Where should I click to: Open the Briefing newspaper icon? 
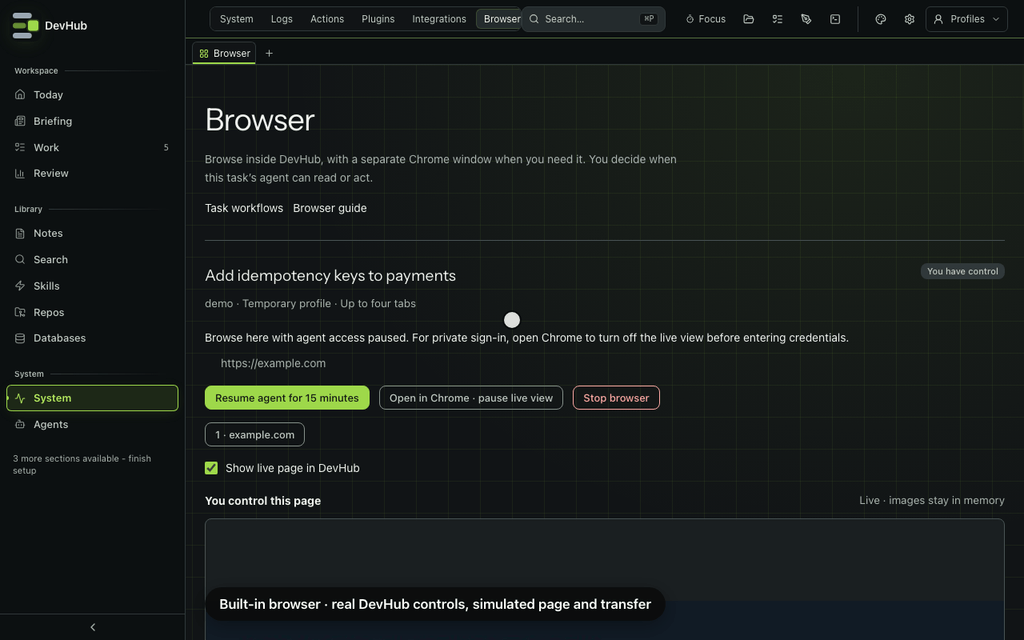[20, 121]
